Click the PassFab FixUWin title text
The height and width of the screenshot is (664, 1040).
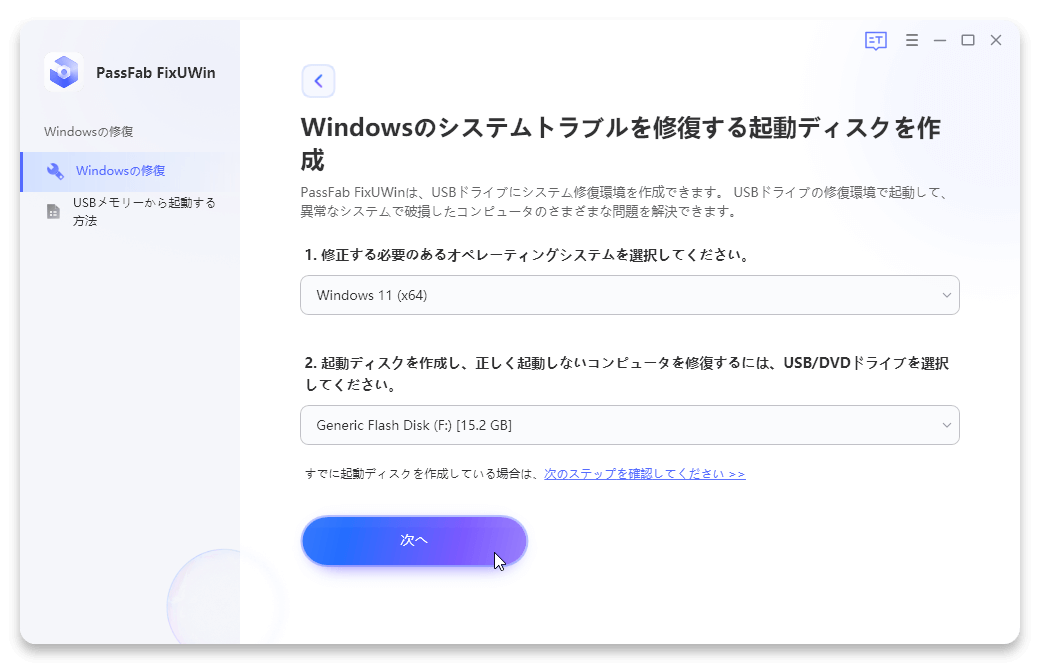coord(155,73)
